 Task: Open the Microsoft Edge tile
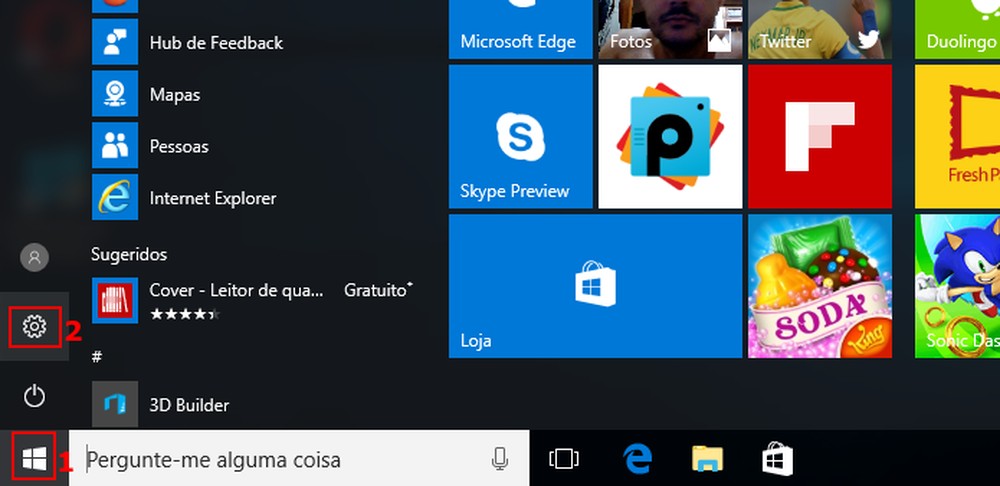[520, 29]
